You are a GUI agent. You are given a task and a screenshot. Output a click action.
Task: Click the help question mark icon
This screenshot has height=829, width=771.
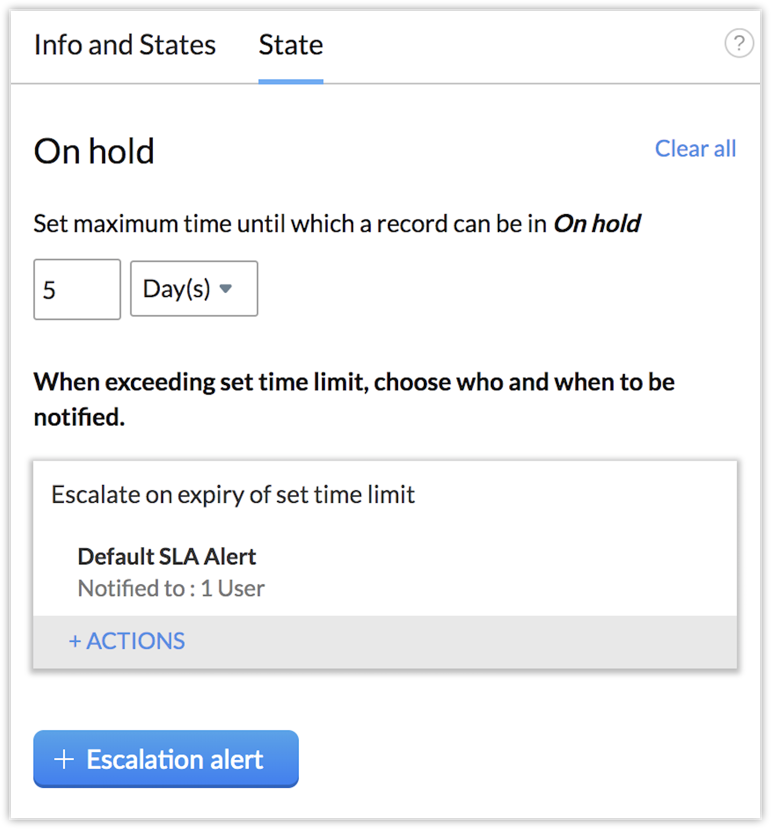[x=738, y=44]
